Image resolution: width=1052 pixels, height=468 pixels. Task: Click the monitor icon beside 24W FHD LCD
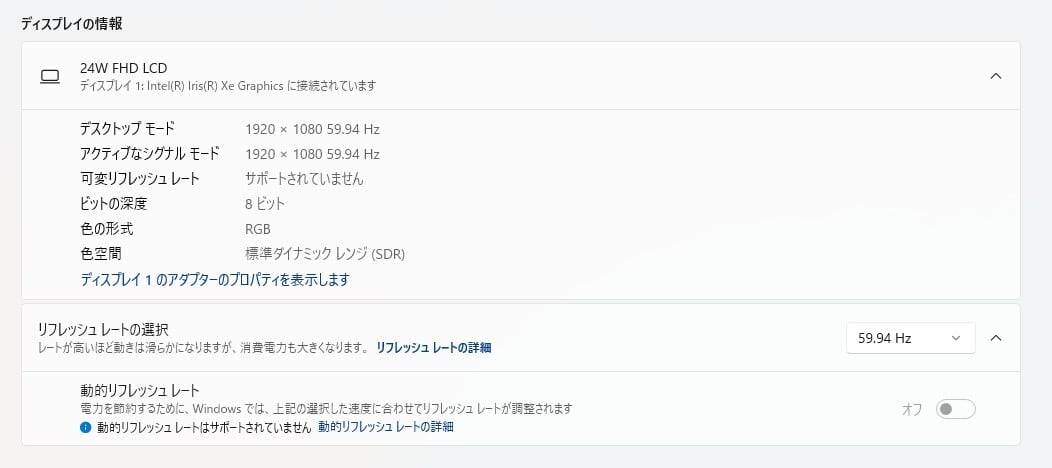click(49, 76)
